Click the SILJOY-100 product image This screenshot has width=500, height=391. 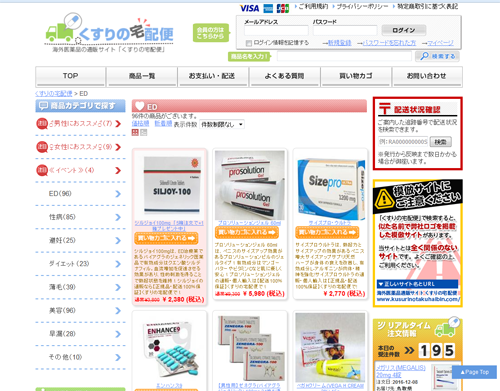[x=172, y=185]
